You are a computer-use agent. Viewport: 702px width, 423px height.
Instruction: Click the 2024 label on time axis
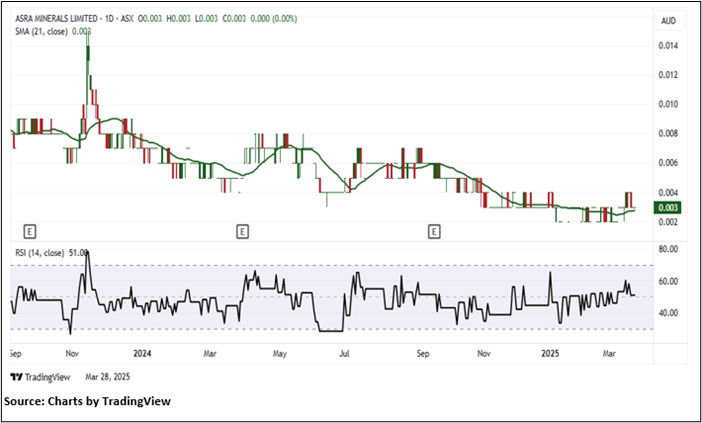pyautogui.click(x=142, y=354)
